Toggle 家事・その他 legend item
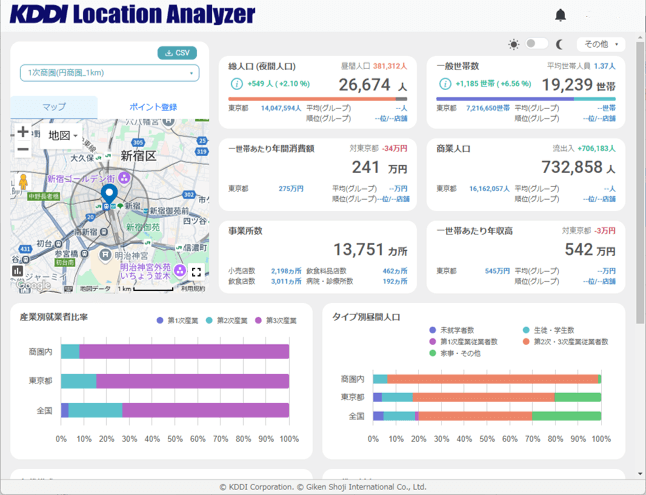 (455, 353)
